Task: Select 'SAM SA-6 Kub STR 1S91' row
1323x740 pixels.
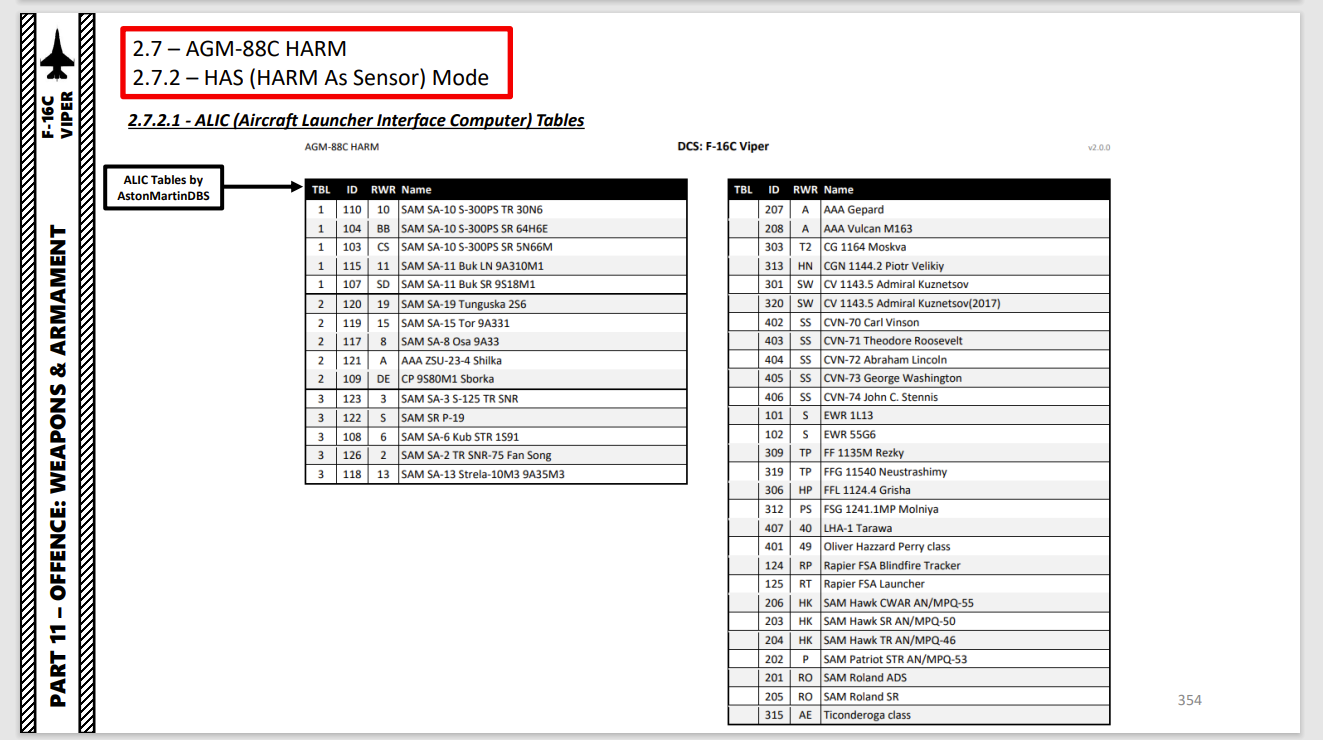Action: click(x=496, y=437)
